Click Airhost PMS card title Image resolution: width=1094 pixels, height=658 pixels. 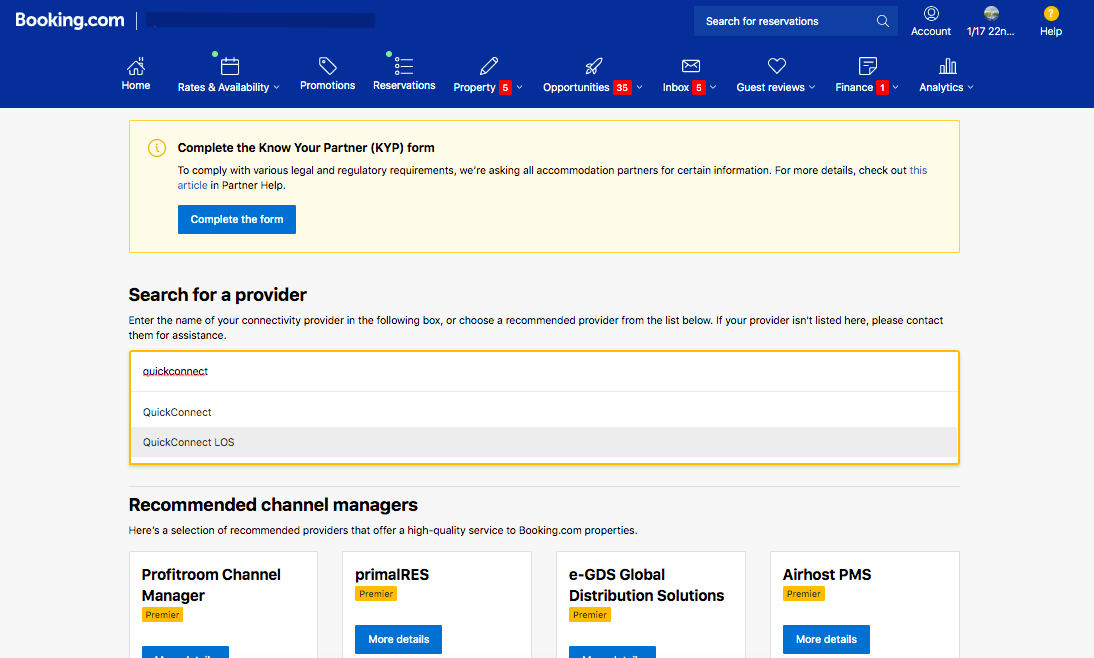click(x=827, y=574)
